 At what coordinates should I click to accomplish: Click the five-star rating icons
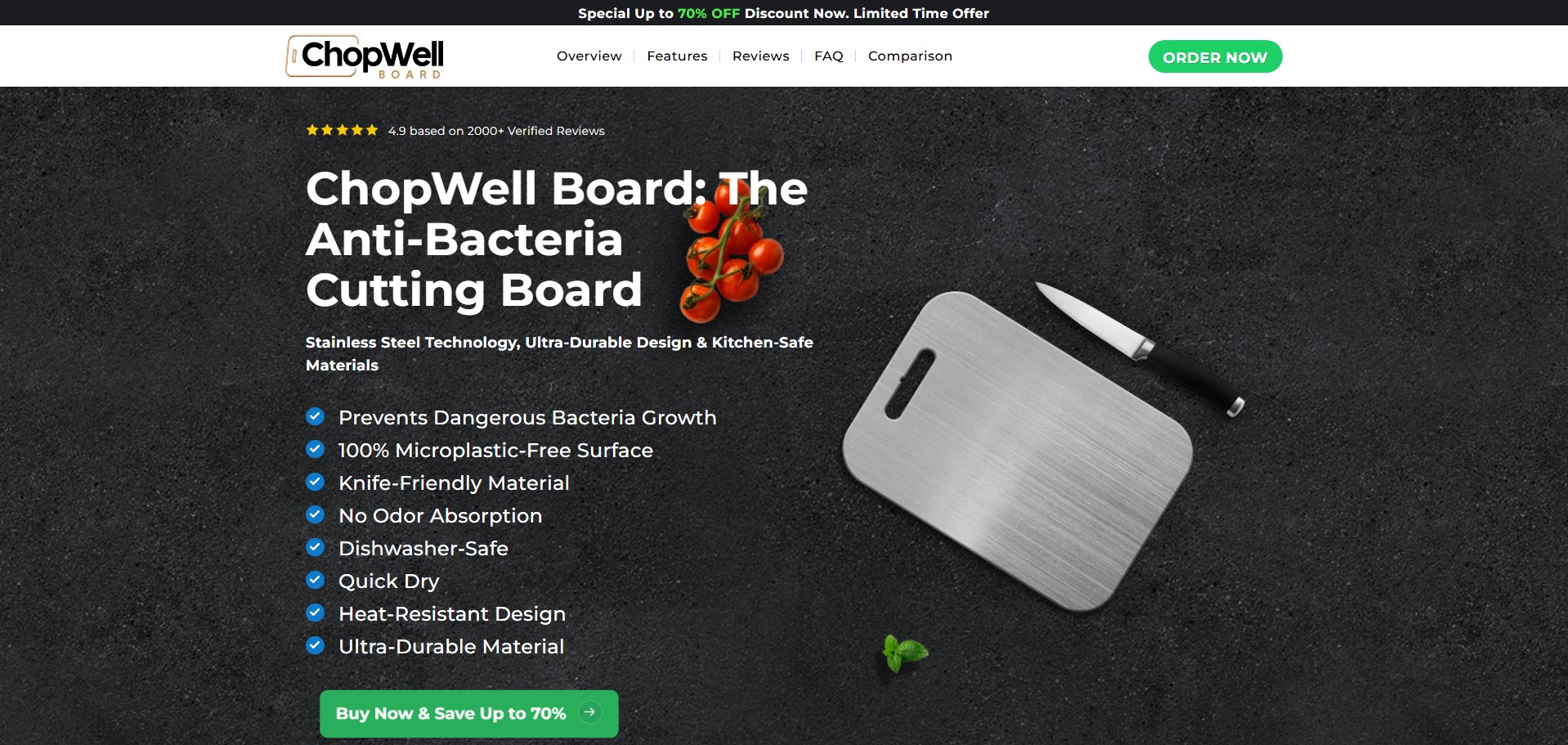tap(342, 130)
